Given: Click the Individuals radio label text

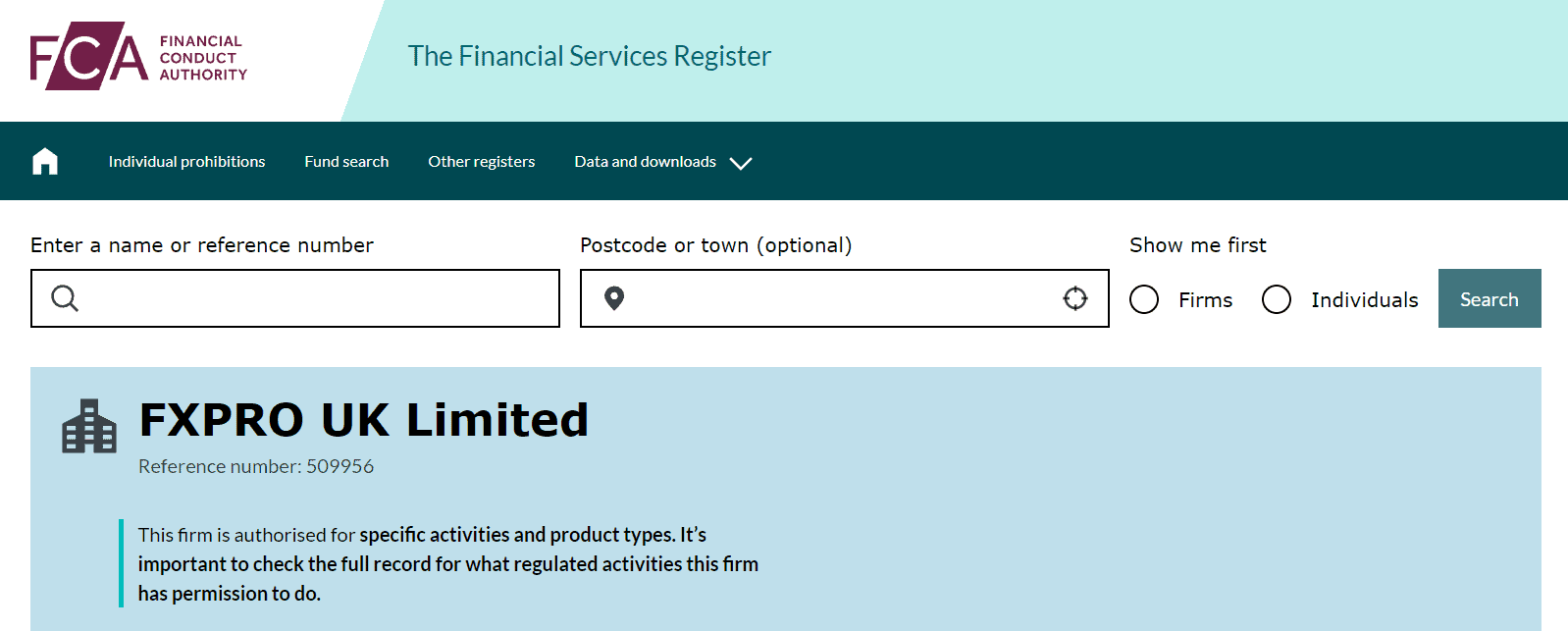Looking at the screenshot, I should pyautogui.click(x=1364, y=300).
